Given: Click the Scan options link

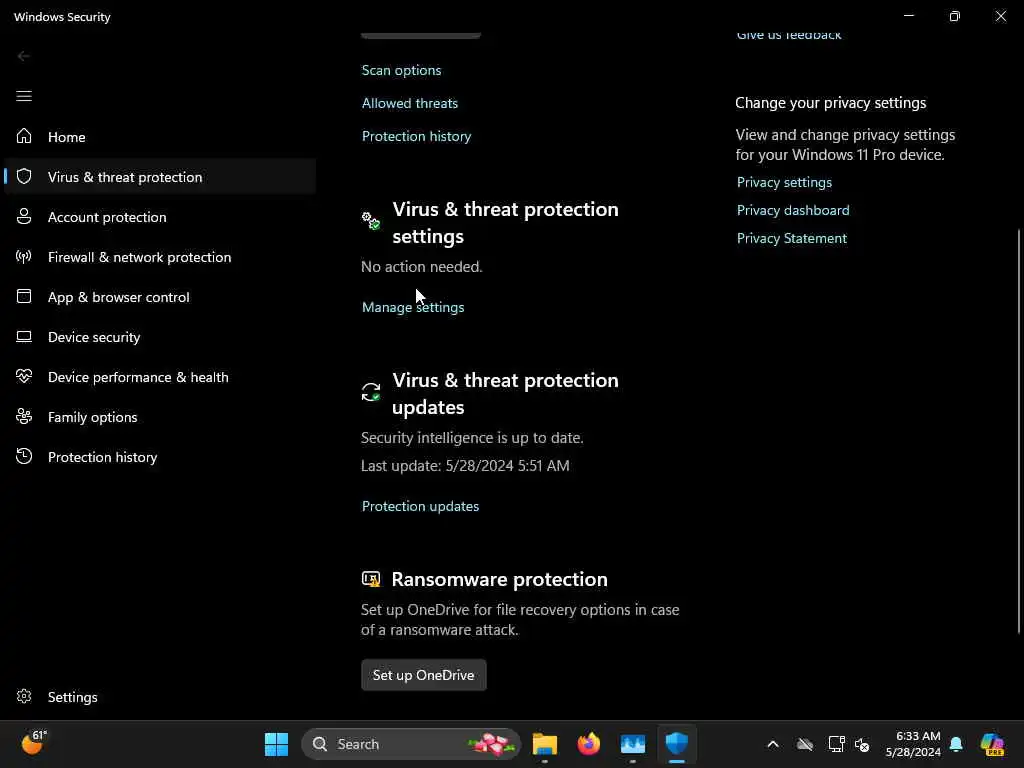Looking at the screenshot, I should [x=402, y=70].
